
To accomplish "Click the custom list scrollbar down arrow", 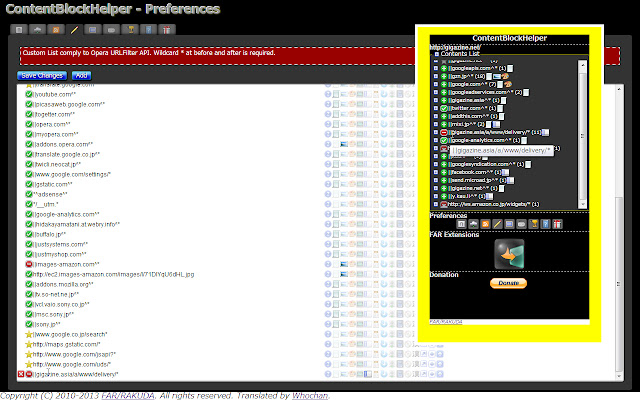I will [x=619, y=376].
